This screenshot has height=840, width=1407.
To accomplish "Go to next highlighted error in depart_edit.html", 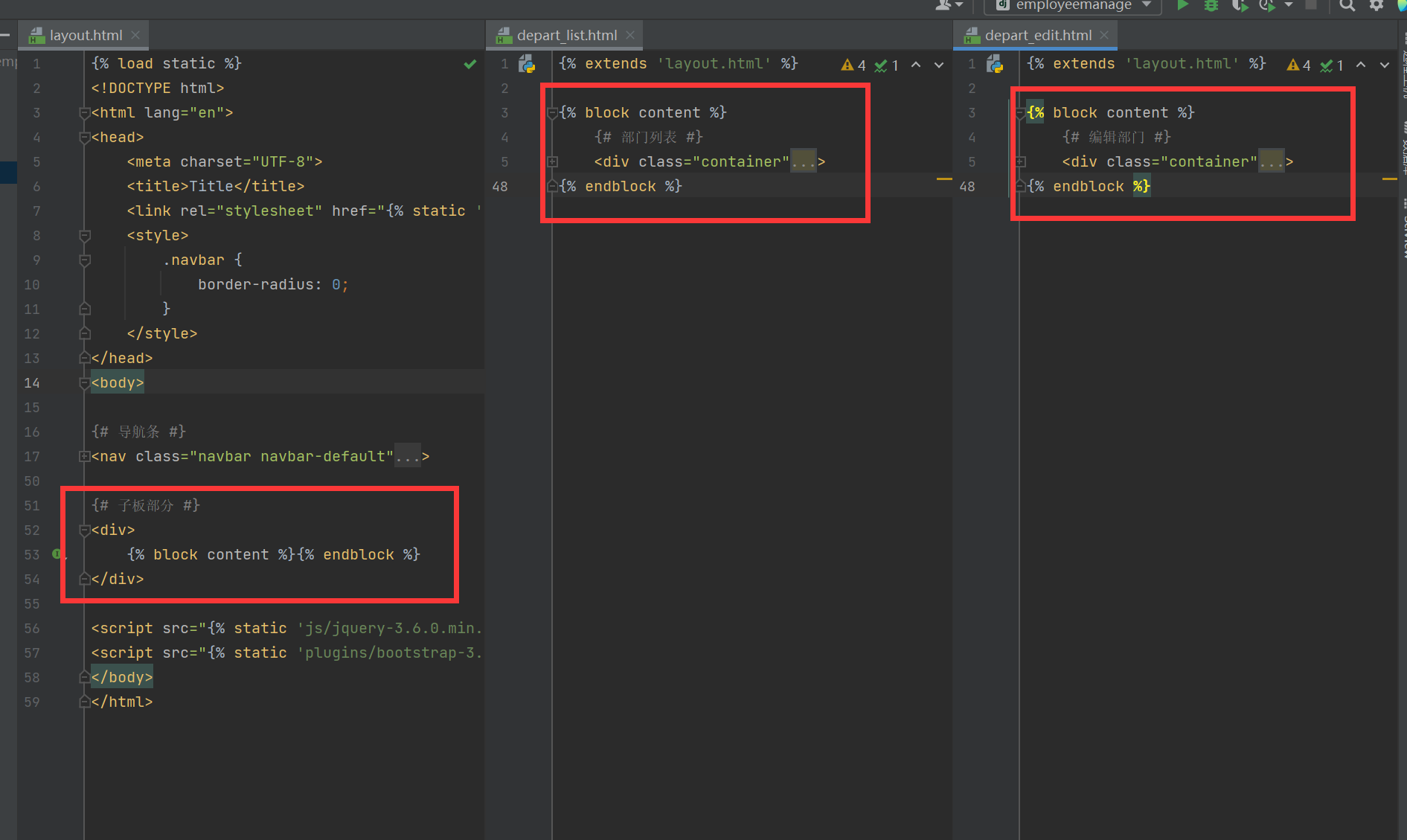I will pos(1384,65).
